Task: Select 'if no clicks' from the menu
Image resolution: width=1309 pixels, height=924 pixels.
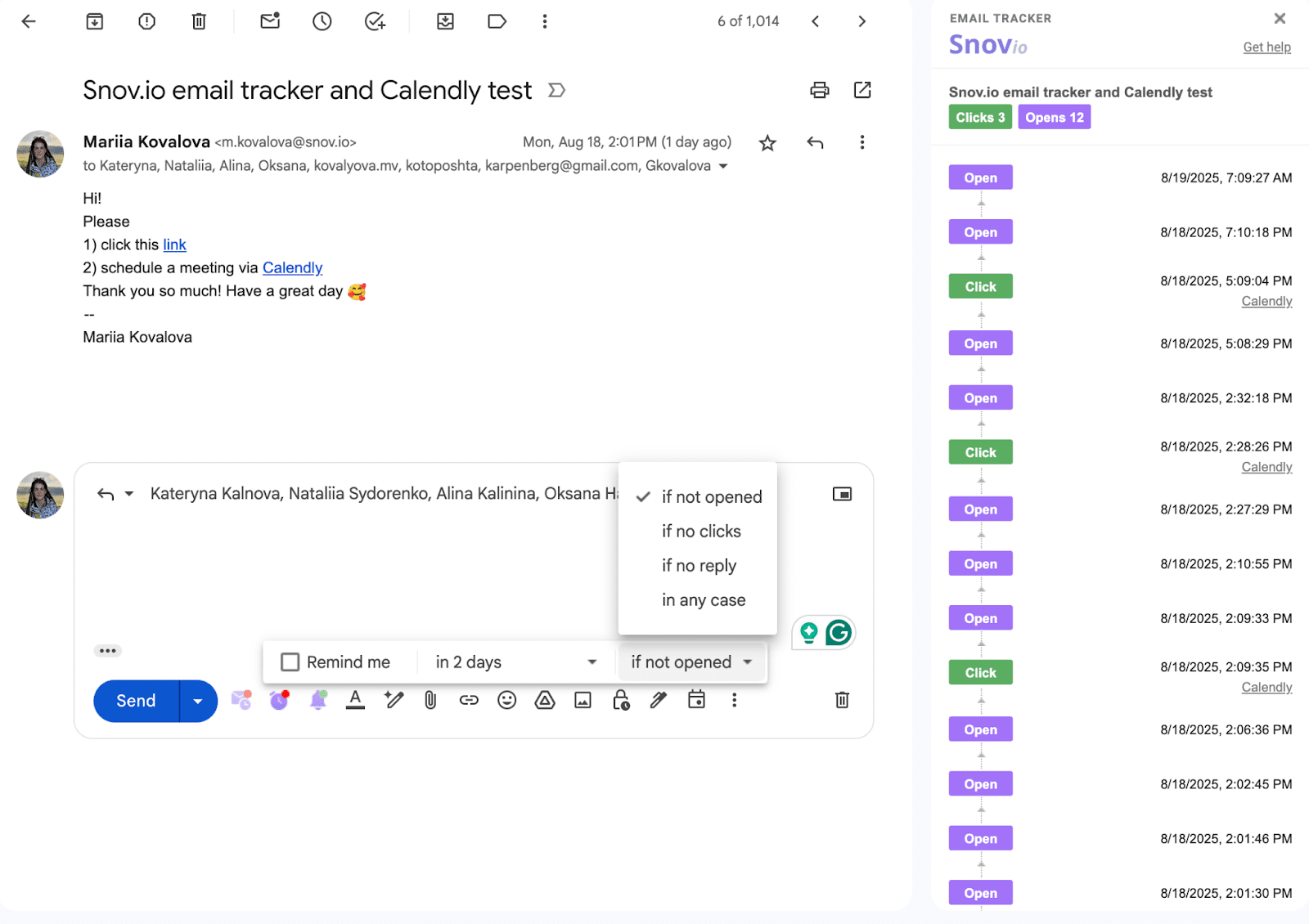Action: click(701, 532)
